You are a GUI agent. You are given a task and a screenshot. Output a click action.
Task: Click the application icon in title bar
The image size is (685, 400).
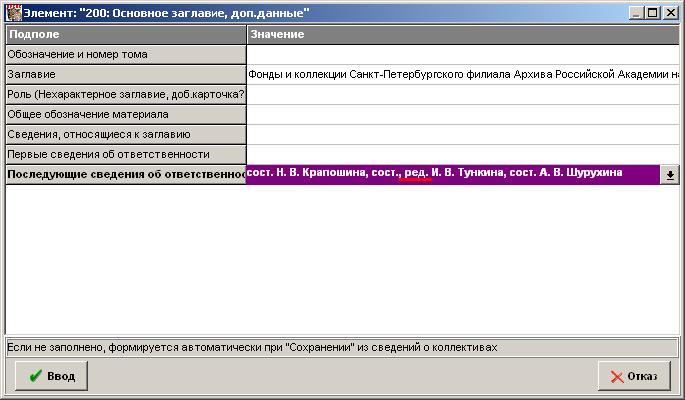point(14,13)
